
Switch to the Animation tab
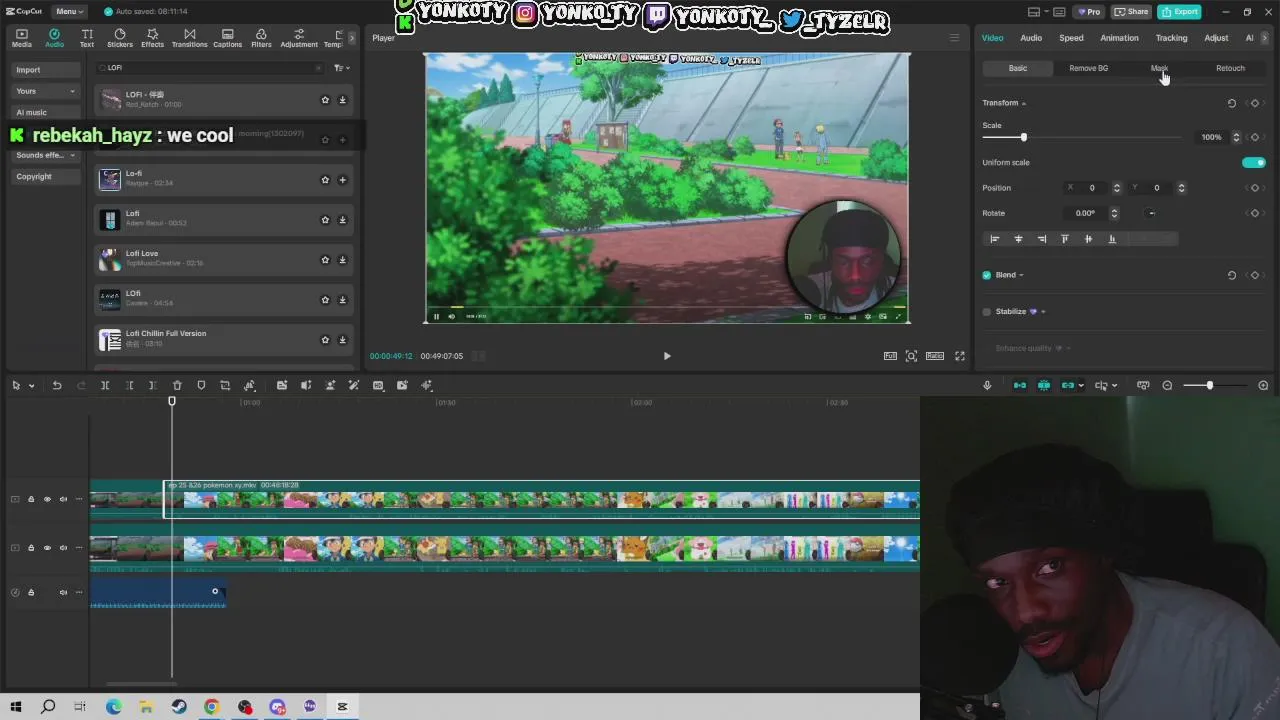coord(1119,38)
